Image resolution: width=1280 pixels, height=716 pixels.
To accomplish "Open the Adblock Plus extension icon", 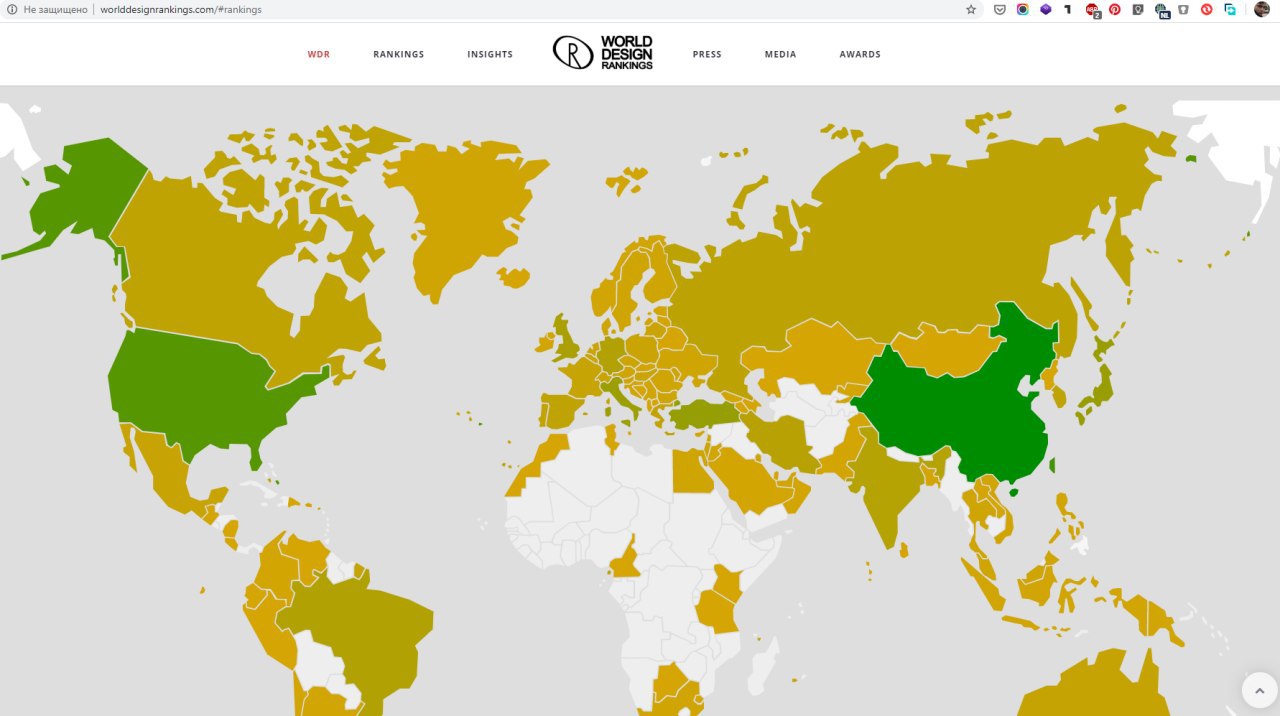I will (x=1092, y=10).
